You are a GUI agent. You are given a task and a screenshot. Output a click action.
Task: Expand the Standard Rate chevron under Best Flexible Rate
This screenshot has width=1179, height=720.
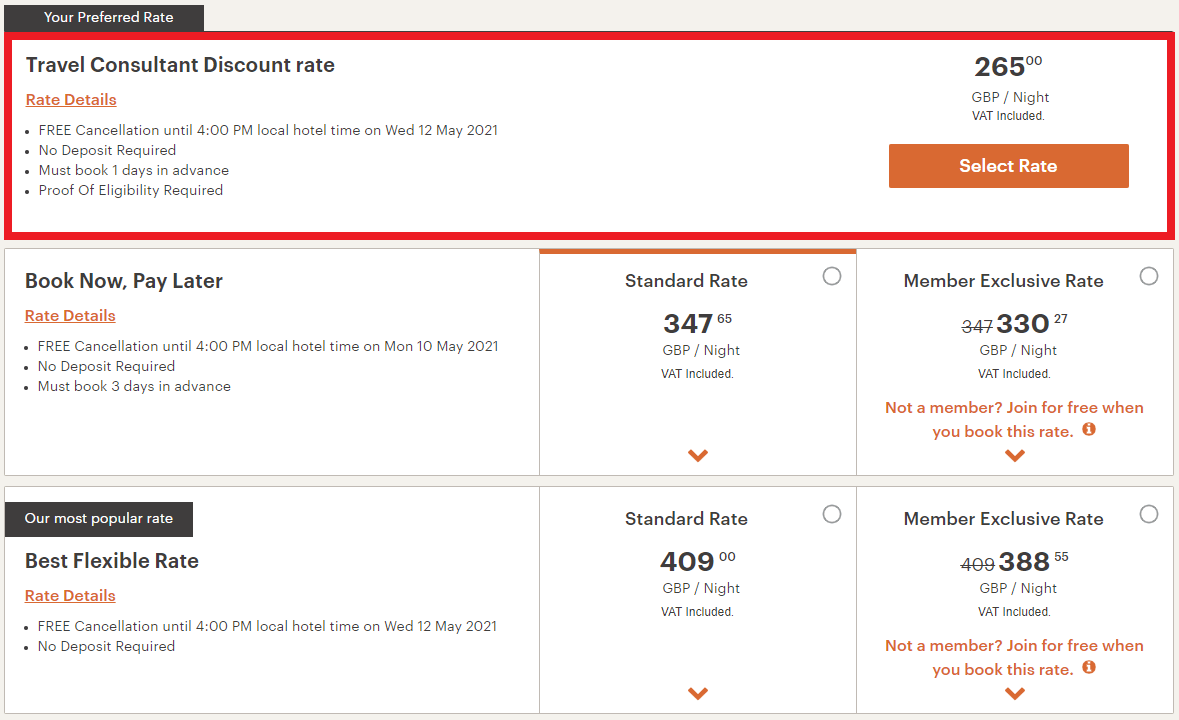click(697, 693)
